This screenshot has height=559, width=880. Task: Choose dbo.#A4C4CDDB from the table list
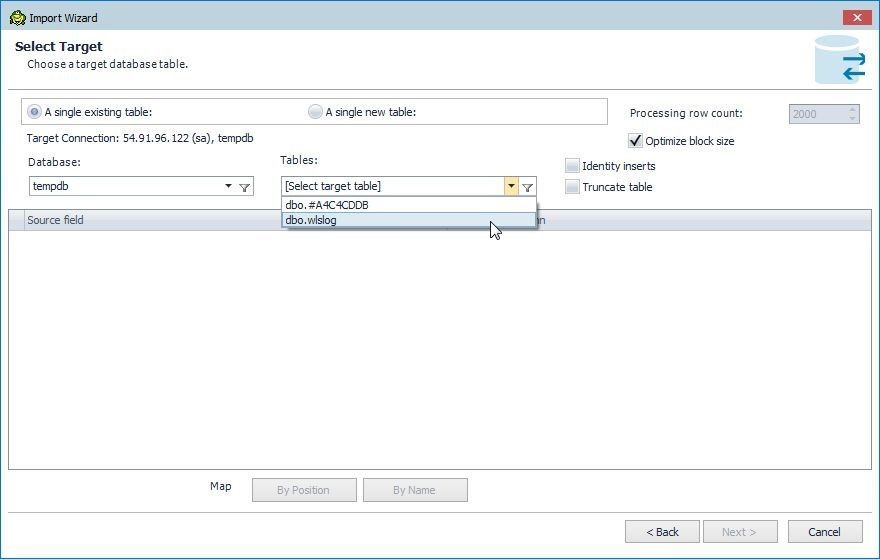point(409,205)
